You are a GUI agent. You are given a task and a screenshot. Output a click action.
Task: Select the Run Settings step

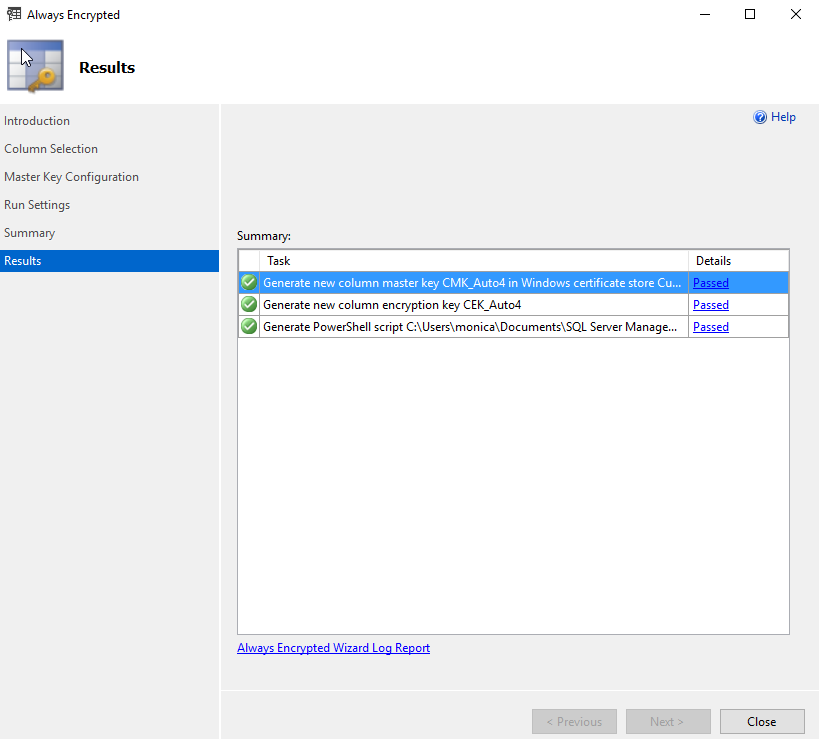click(37, 205)
